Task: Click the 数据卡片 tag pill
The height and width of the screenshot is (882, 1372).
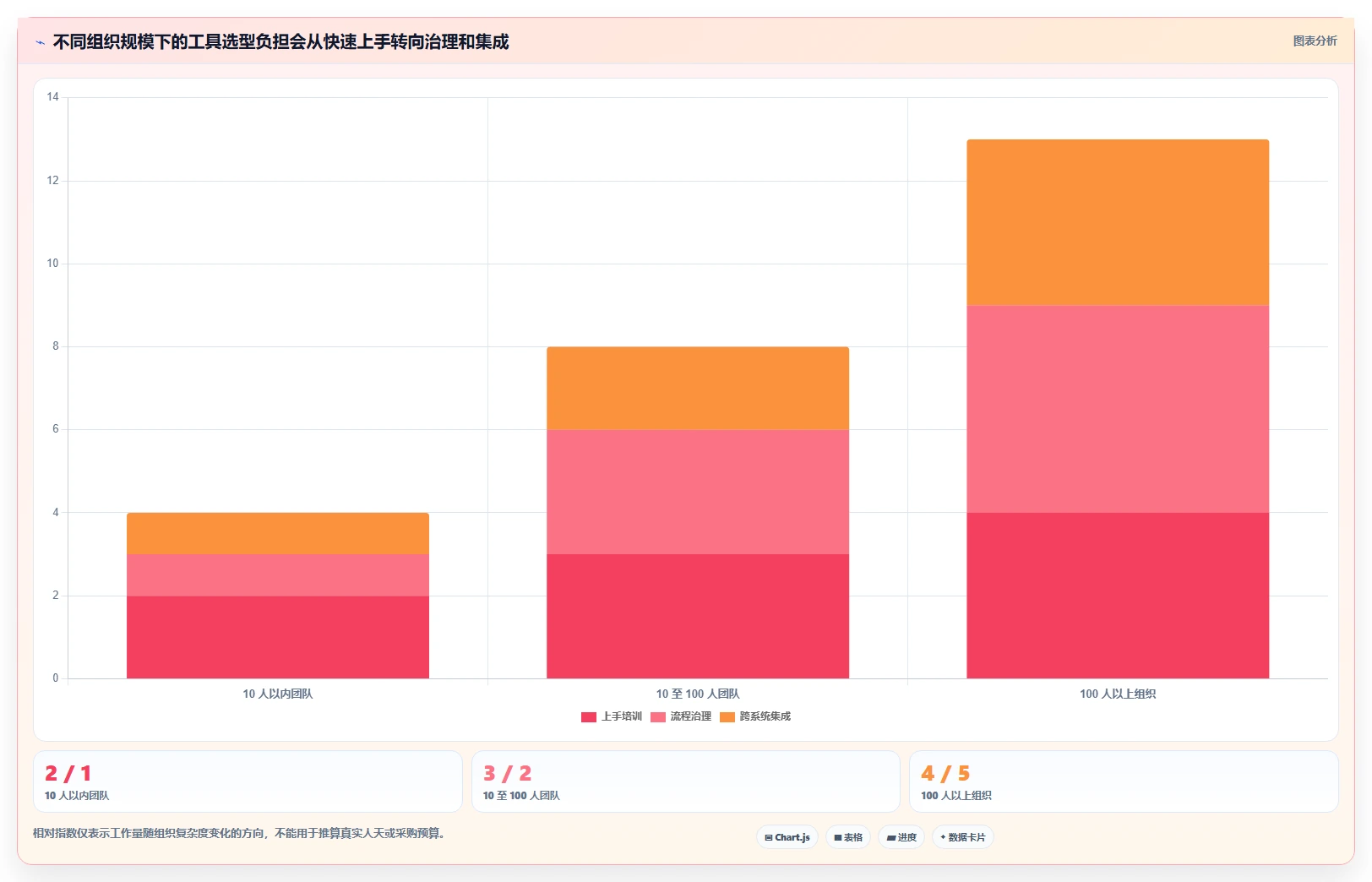Action: coord(963,837)
